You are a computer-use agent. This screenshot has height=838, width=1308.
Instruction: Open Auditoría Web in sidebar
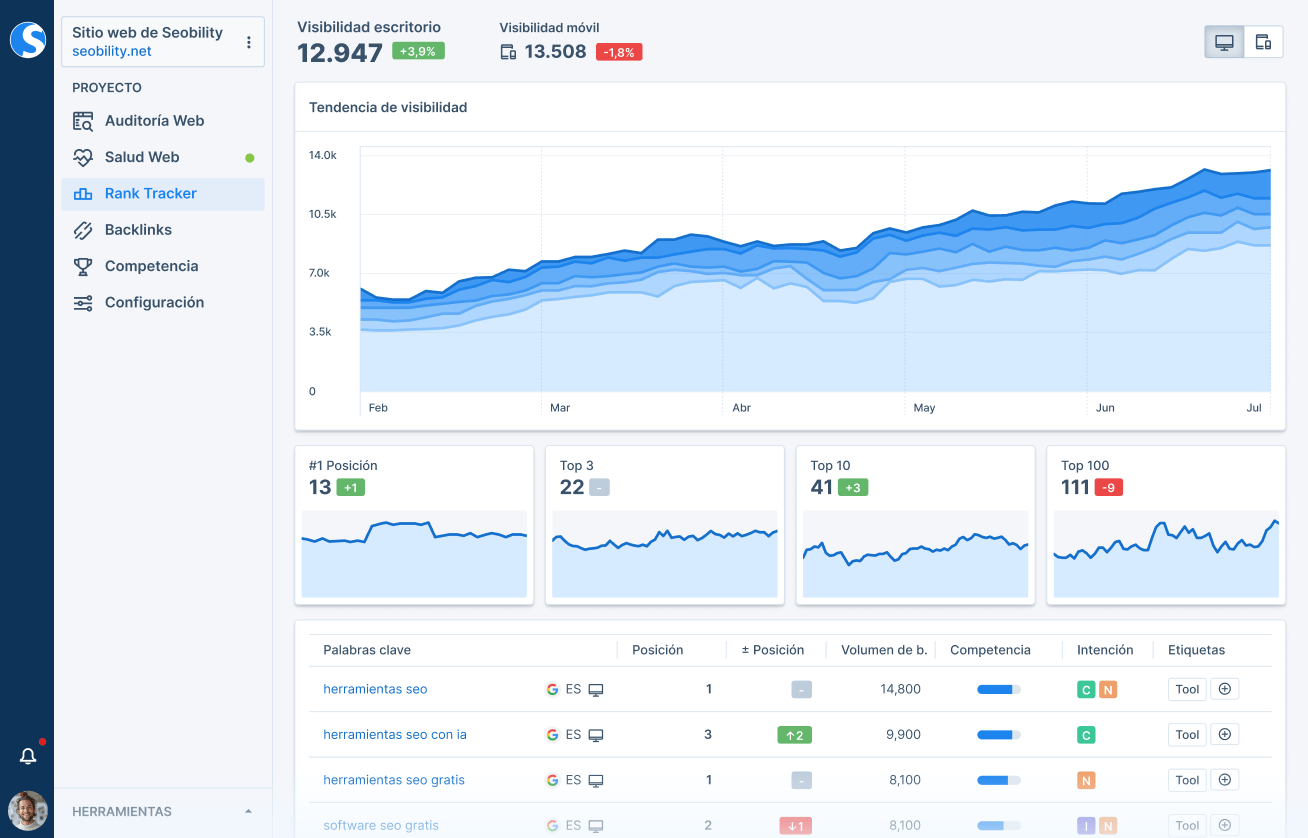coord(154,121)
